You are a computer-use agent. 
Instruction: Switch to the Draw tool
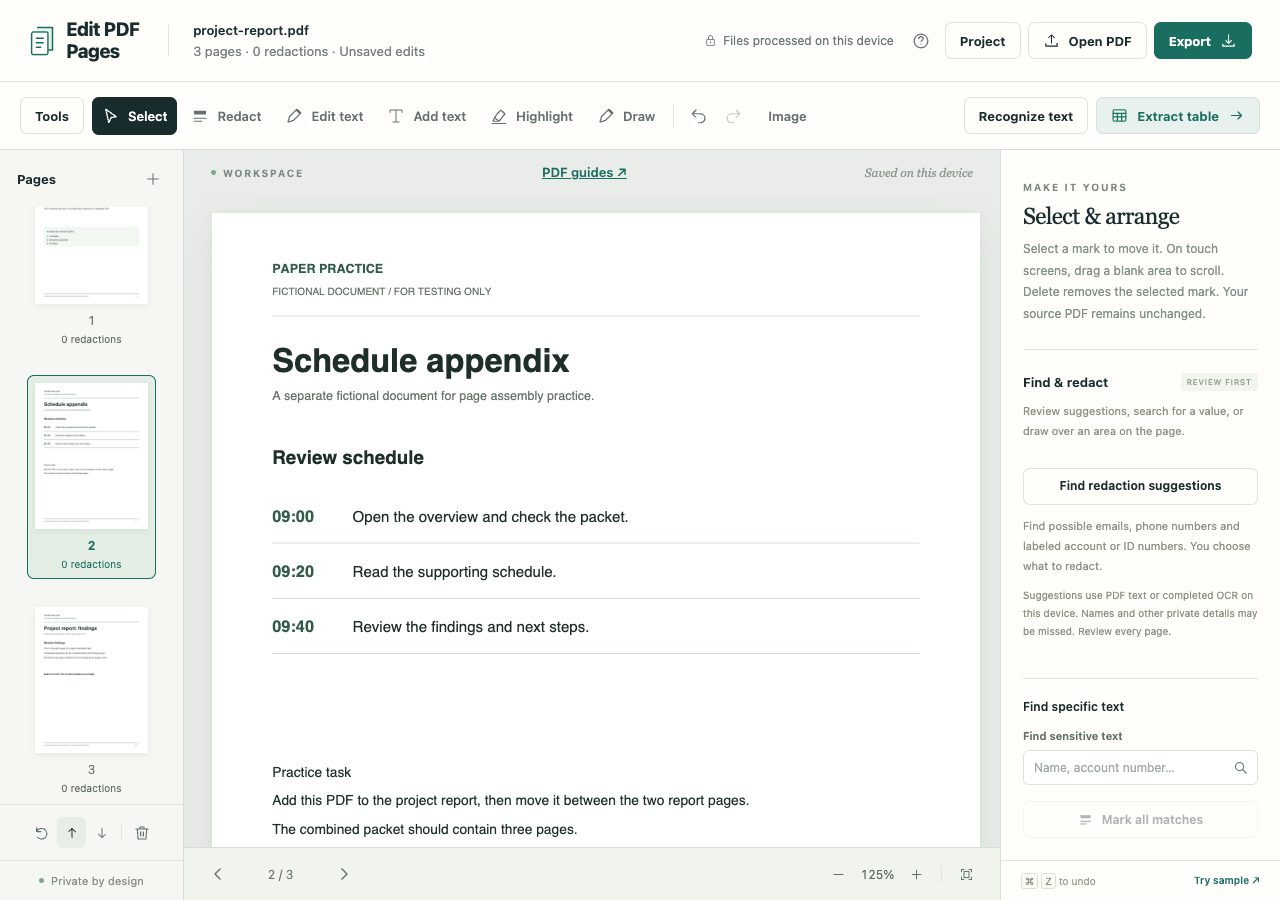click(627, 116)
